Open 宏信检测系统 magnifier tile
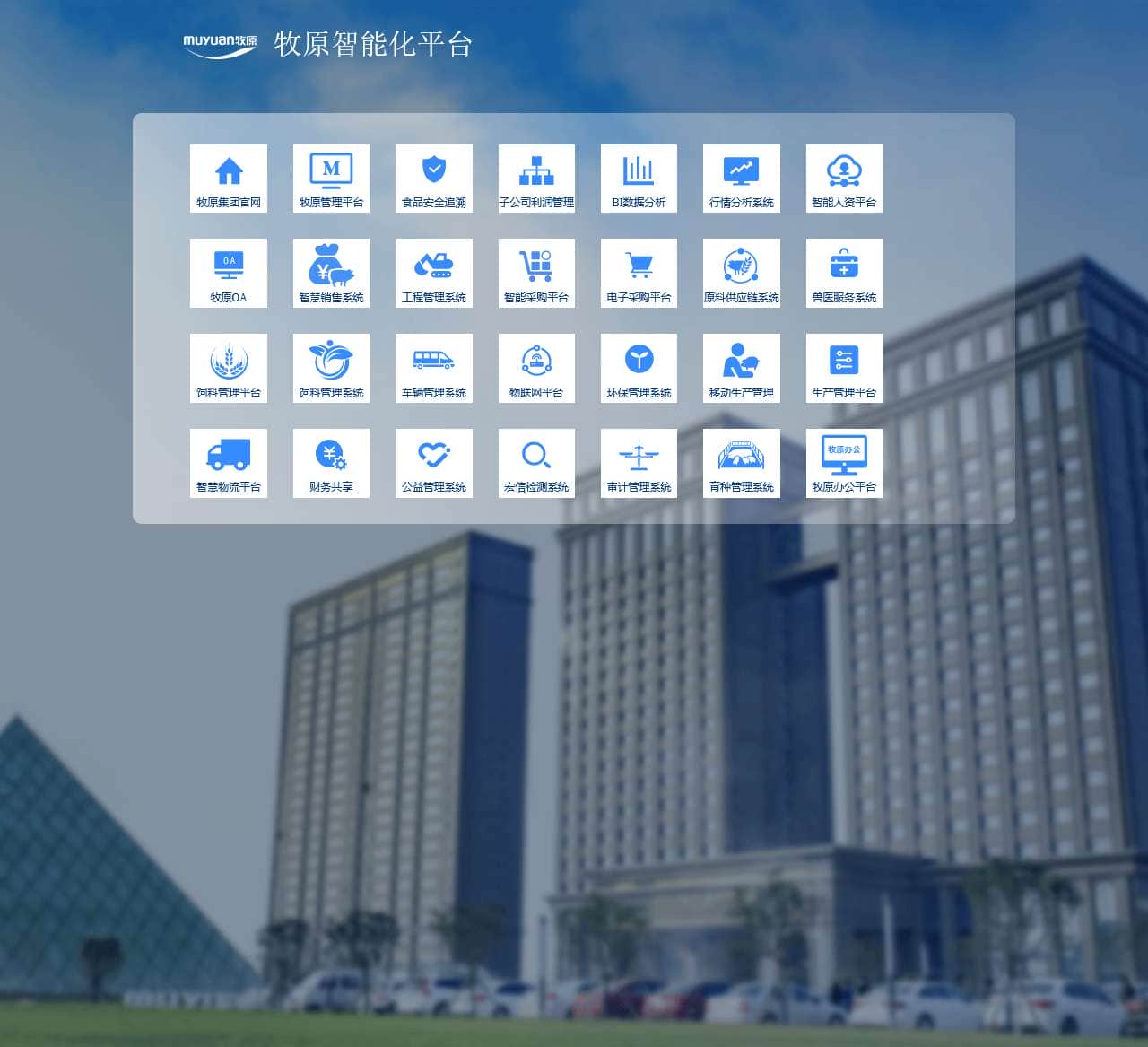The image size is (1148, 1047). 536,463
